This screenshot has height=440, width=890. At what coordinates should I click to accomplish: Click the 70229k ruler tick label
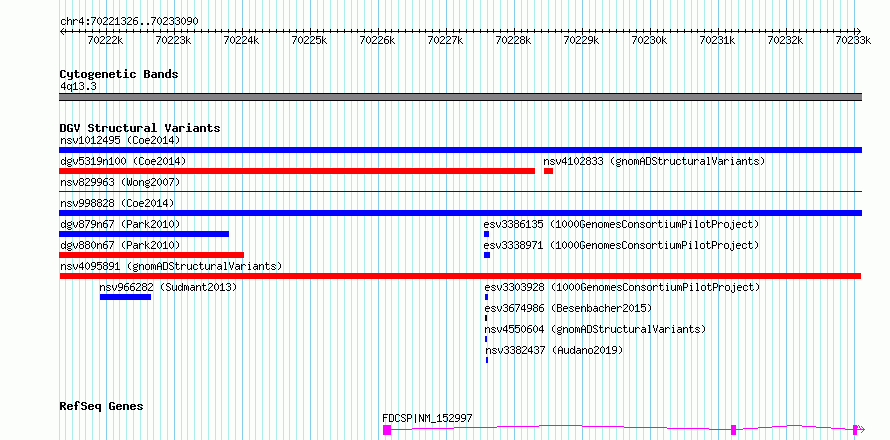(x=581, y=40)
